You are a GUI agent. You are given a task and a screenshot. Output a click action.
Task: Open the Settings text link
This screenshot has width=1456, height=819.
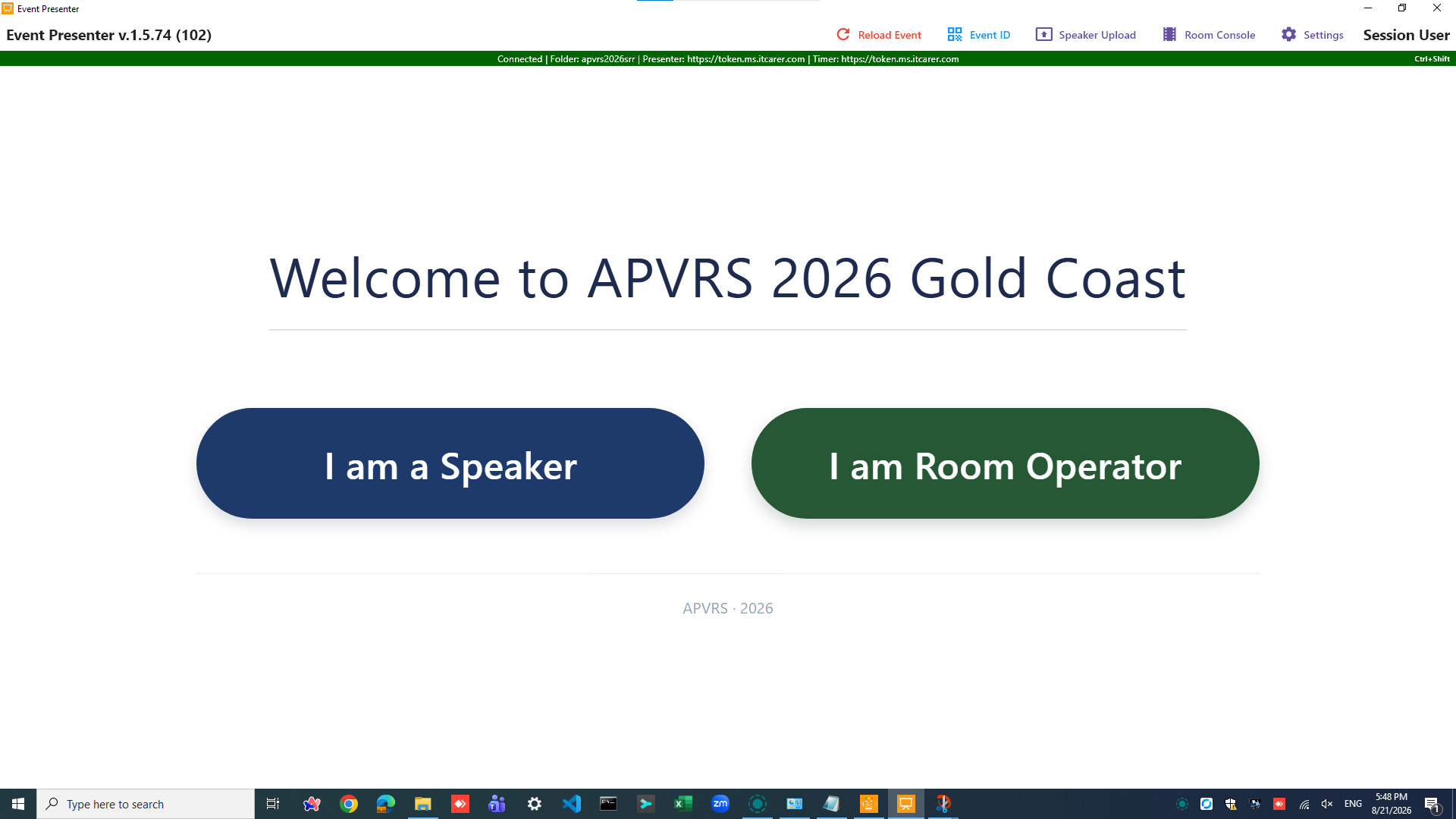click(1323, 35)
